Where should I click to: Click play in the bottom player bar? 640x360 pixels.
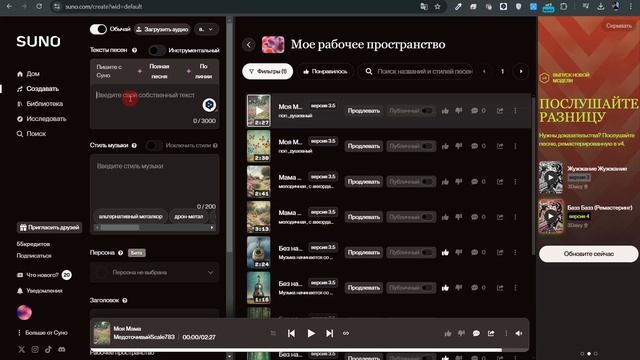coord(311,333)
